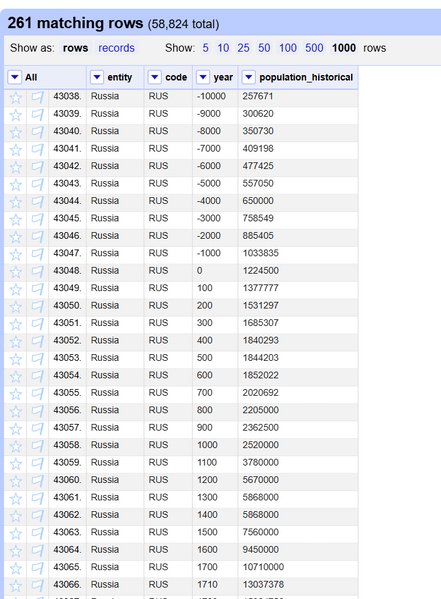441x599 pixels.
Task: Star row 43040
Action: pos(16,132)
